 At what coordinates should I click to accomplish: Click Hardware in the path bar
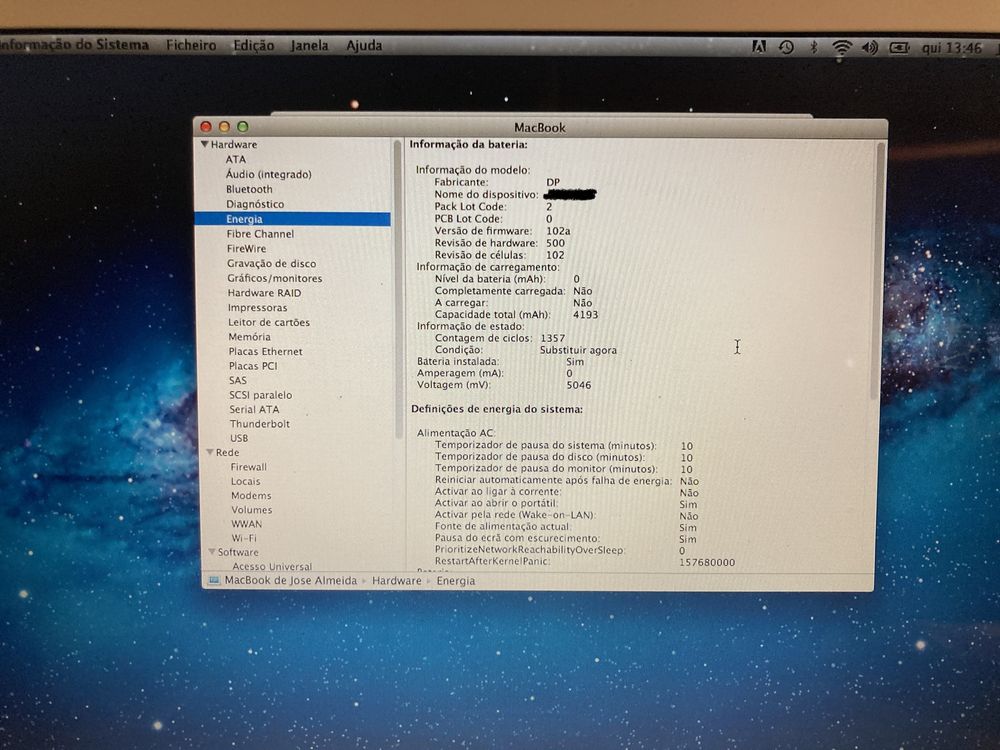point(397,581)
